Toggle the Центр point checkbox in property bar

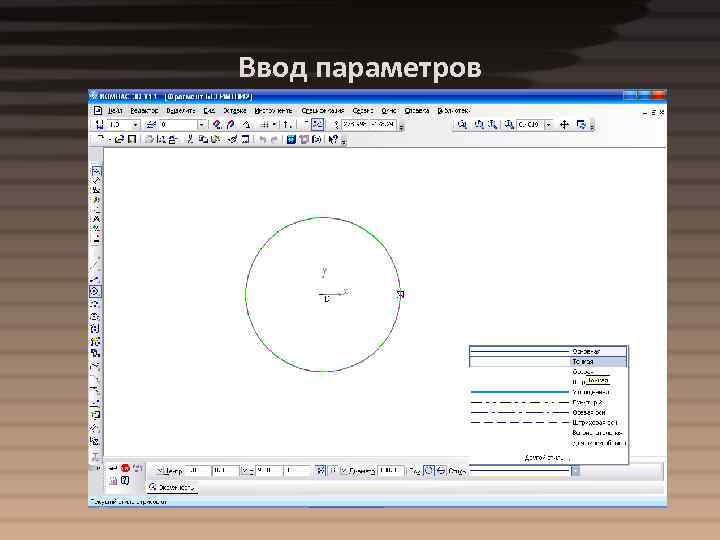click(x=160, y=471)
